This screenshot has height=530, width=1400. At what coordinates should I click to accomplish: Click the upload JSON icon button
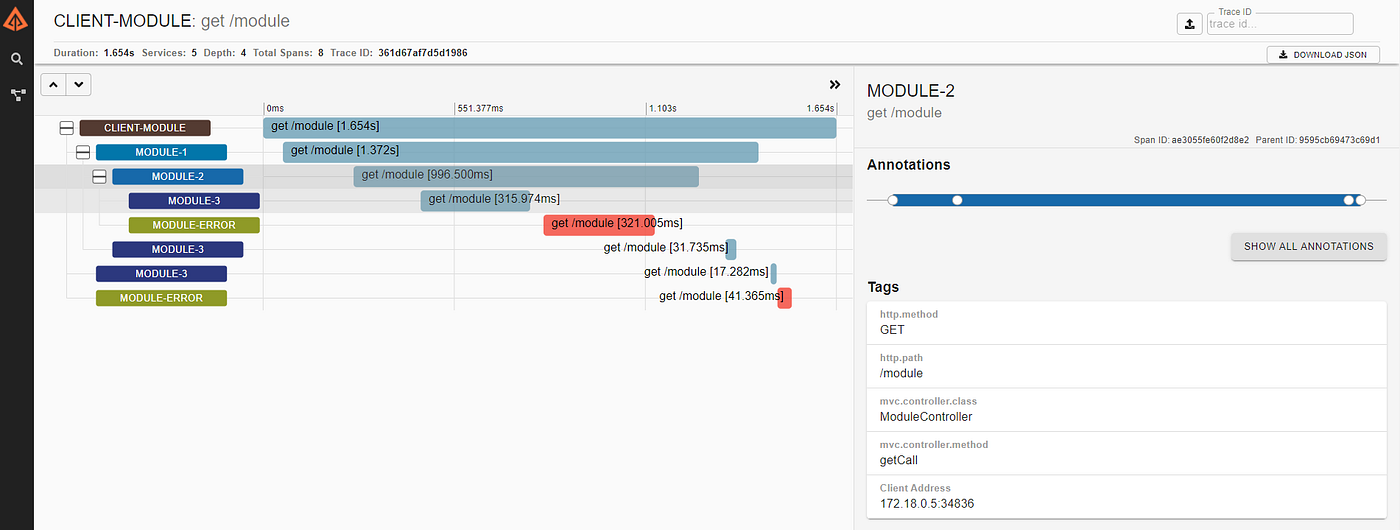tap(1189, 24)
